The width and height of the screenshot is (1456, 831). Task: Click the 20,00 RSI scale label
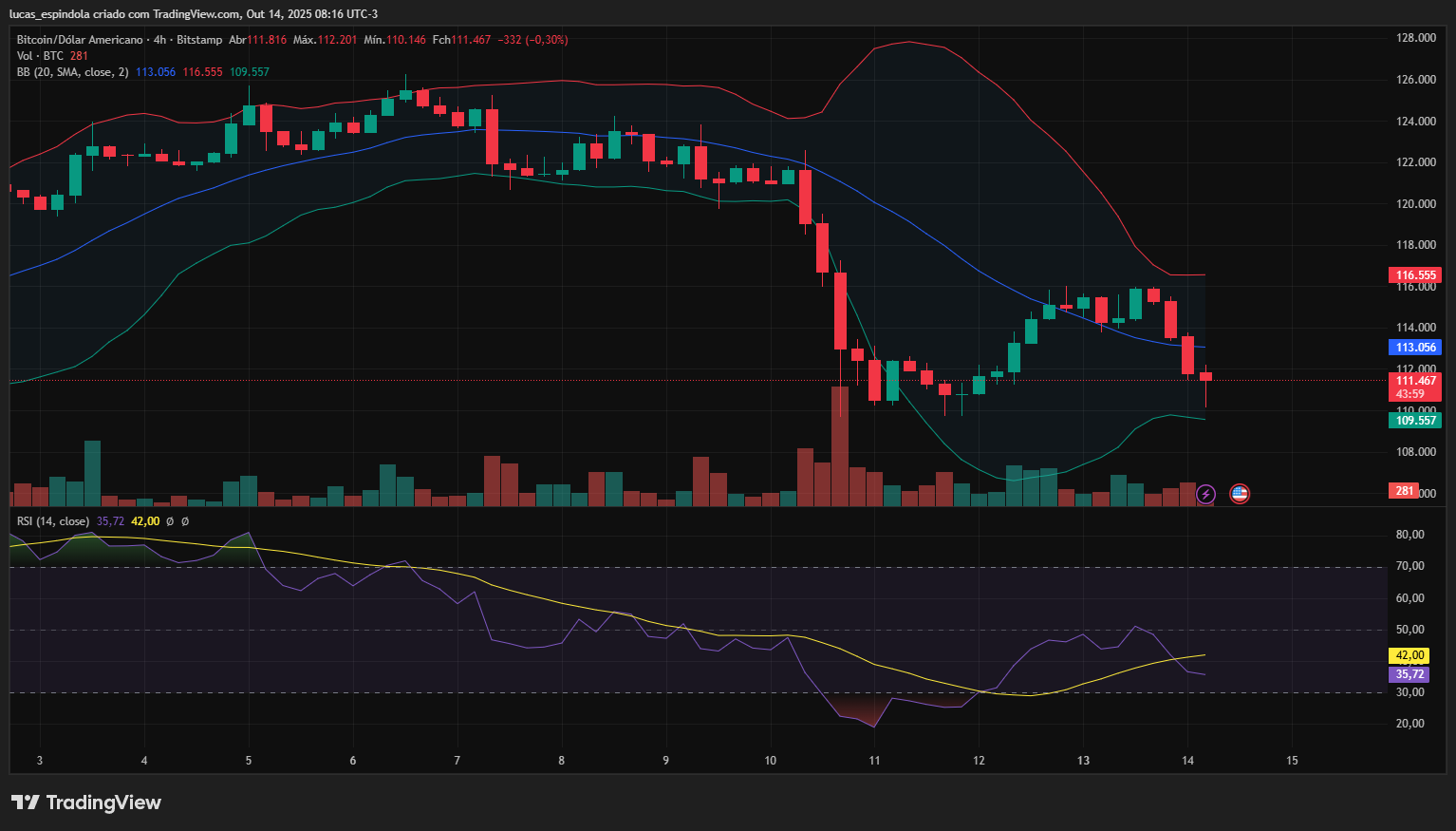1410,724
